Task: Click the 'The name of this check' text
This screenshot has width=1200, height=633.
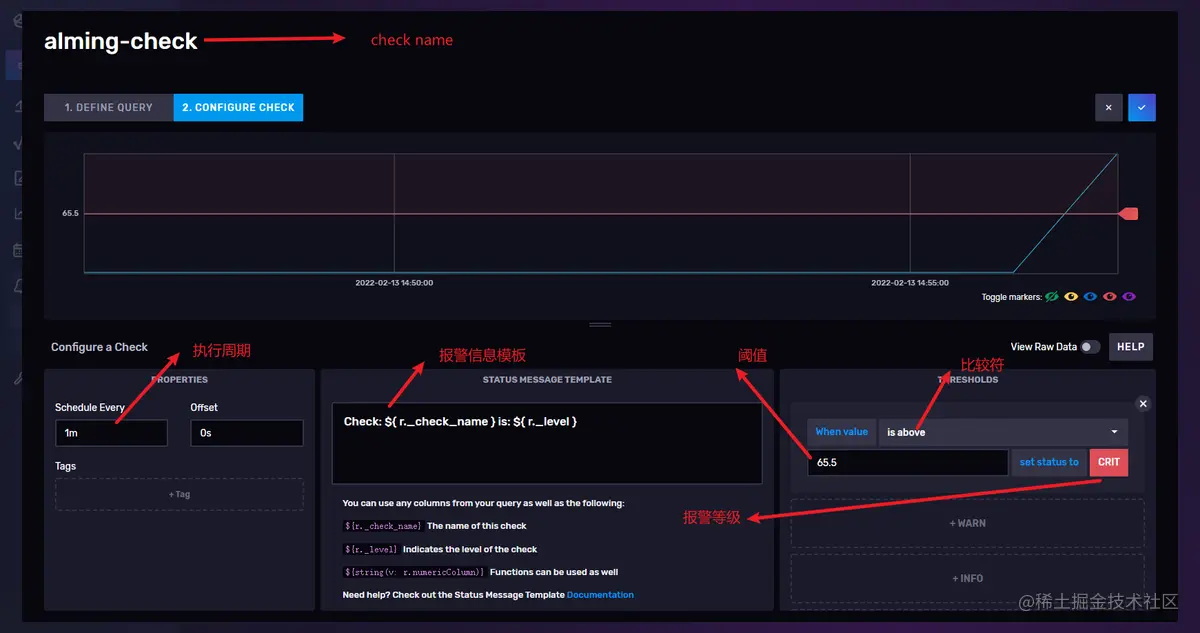Action: [476, 526]
